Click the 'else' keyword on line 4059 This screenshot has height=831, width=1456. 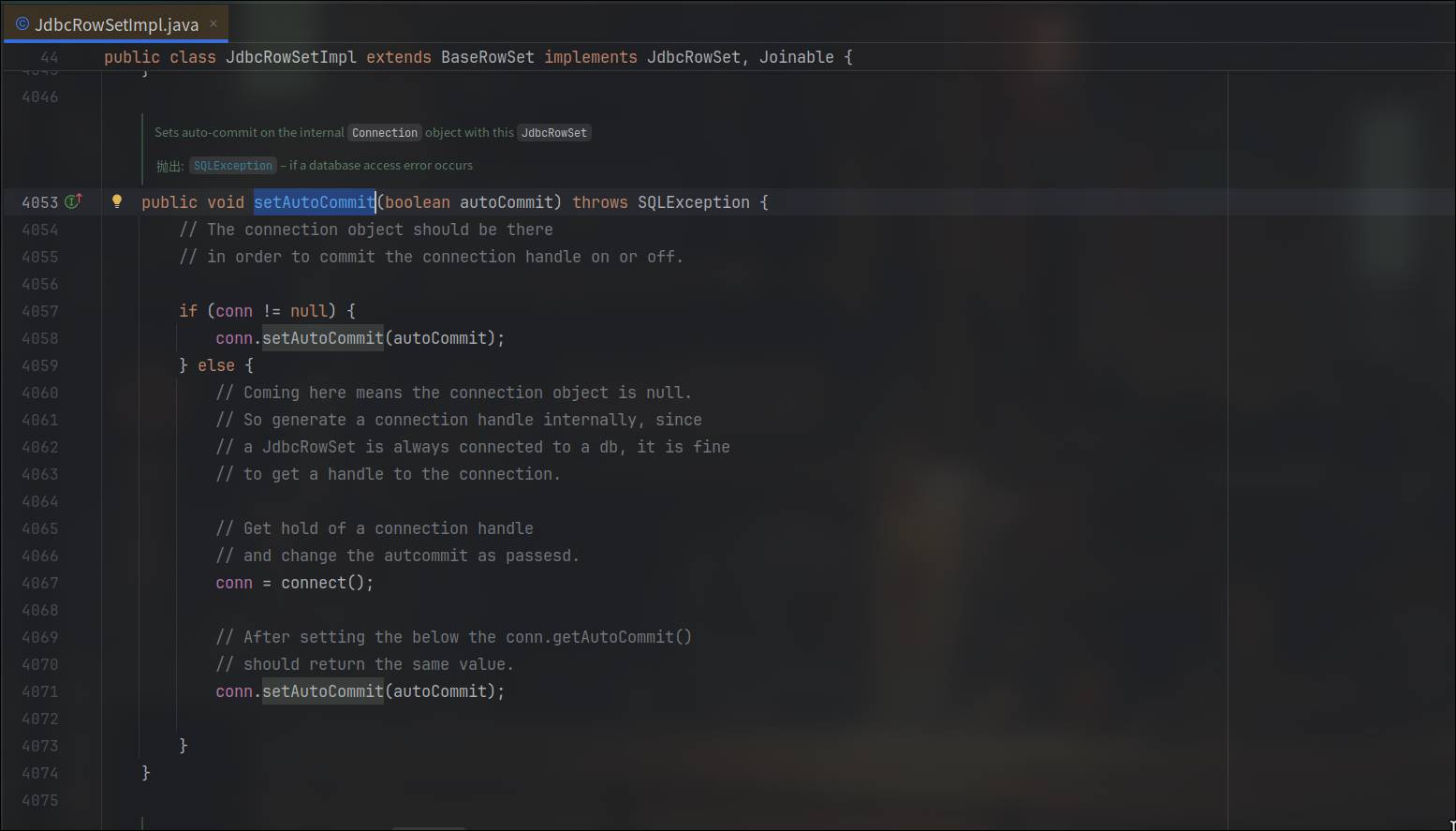215,365
